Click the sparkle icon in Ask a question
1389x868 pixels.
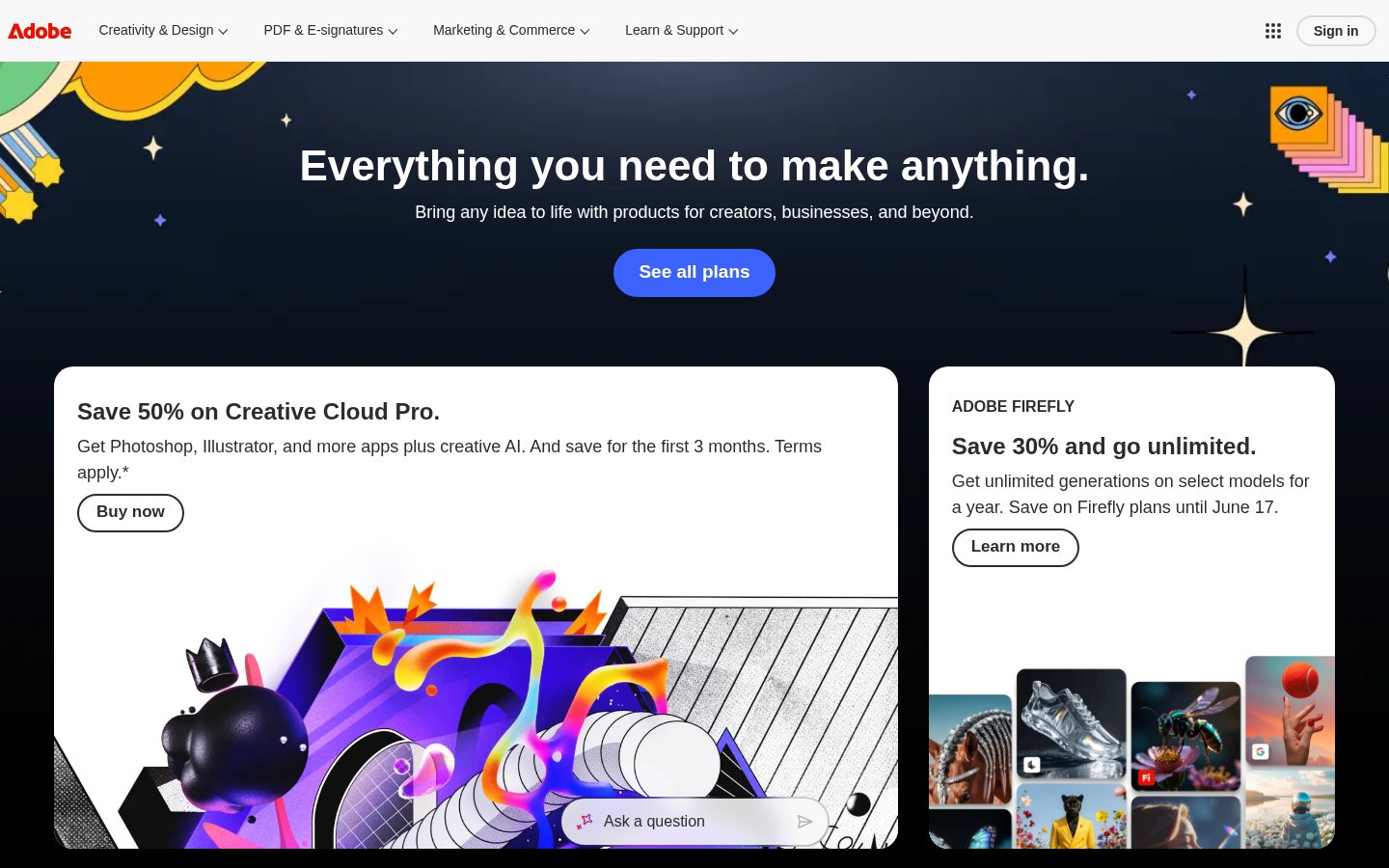[x=585, y=822]
